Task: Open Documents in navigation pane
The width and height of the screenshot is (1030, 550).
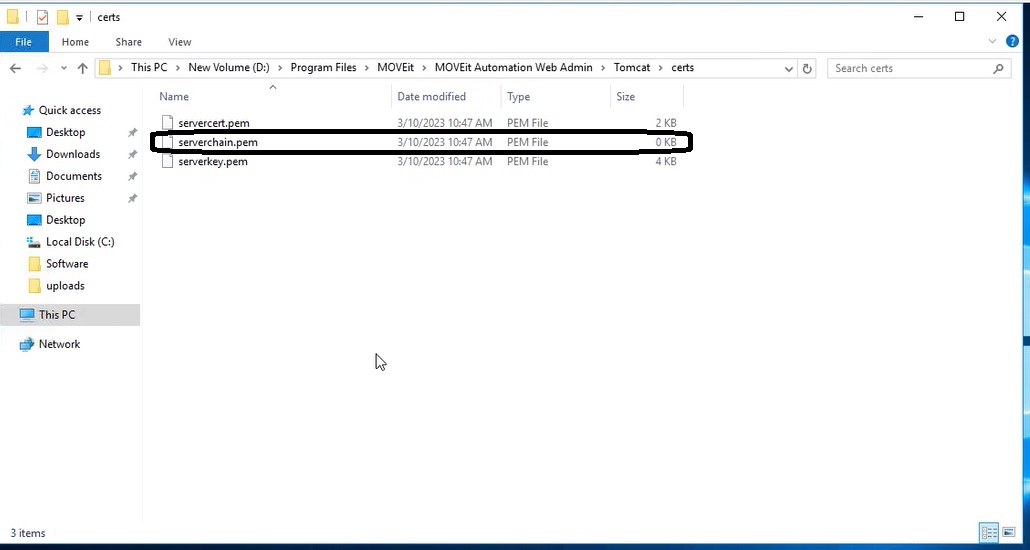Action: click(74, 176)
